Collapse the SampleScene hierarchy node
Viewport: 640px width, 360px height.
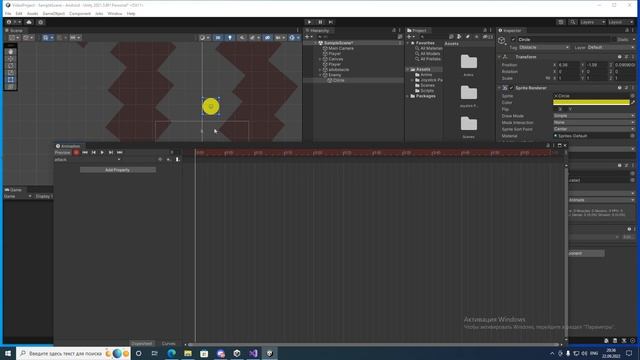point(316,43)
